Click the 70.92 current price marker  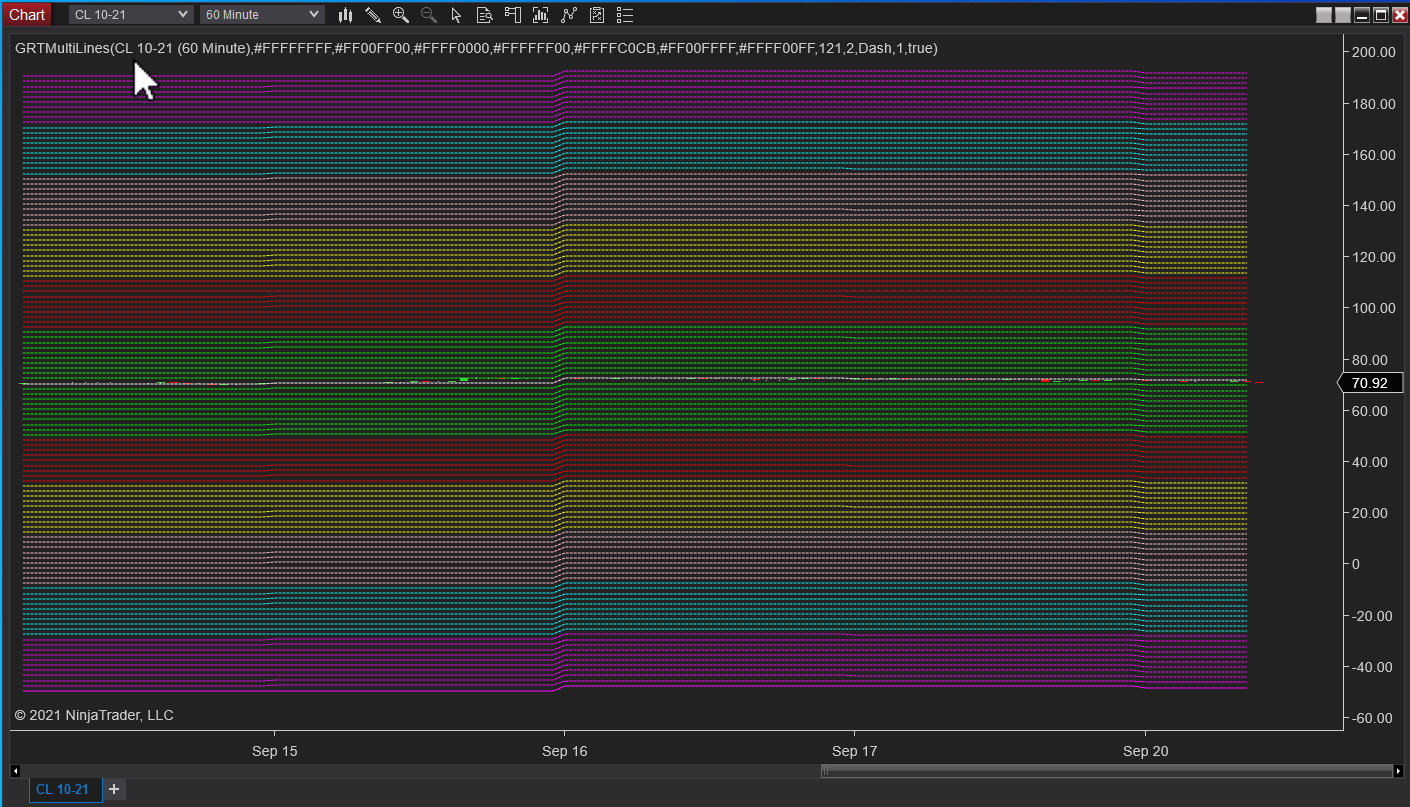(x=1369, y=383)
